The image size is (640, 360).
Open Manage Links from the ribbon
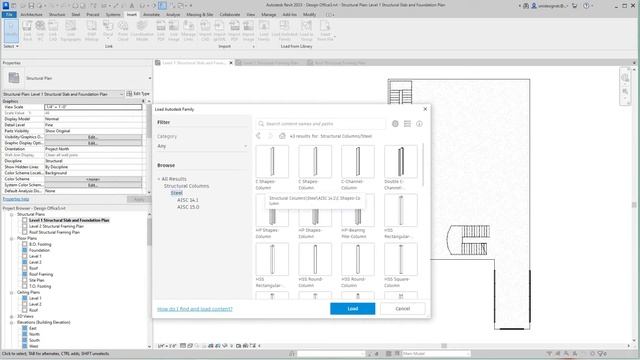tap(188, 31)
